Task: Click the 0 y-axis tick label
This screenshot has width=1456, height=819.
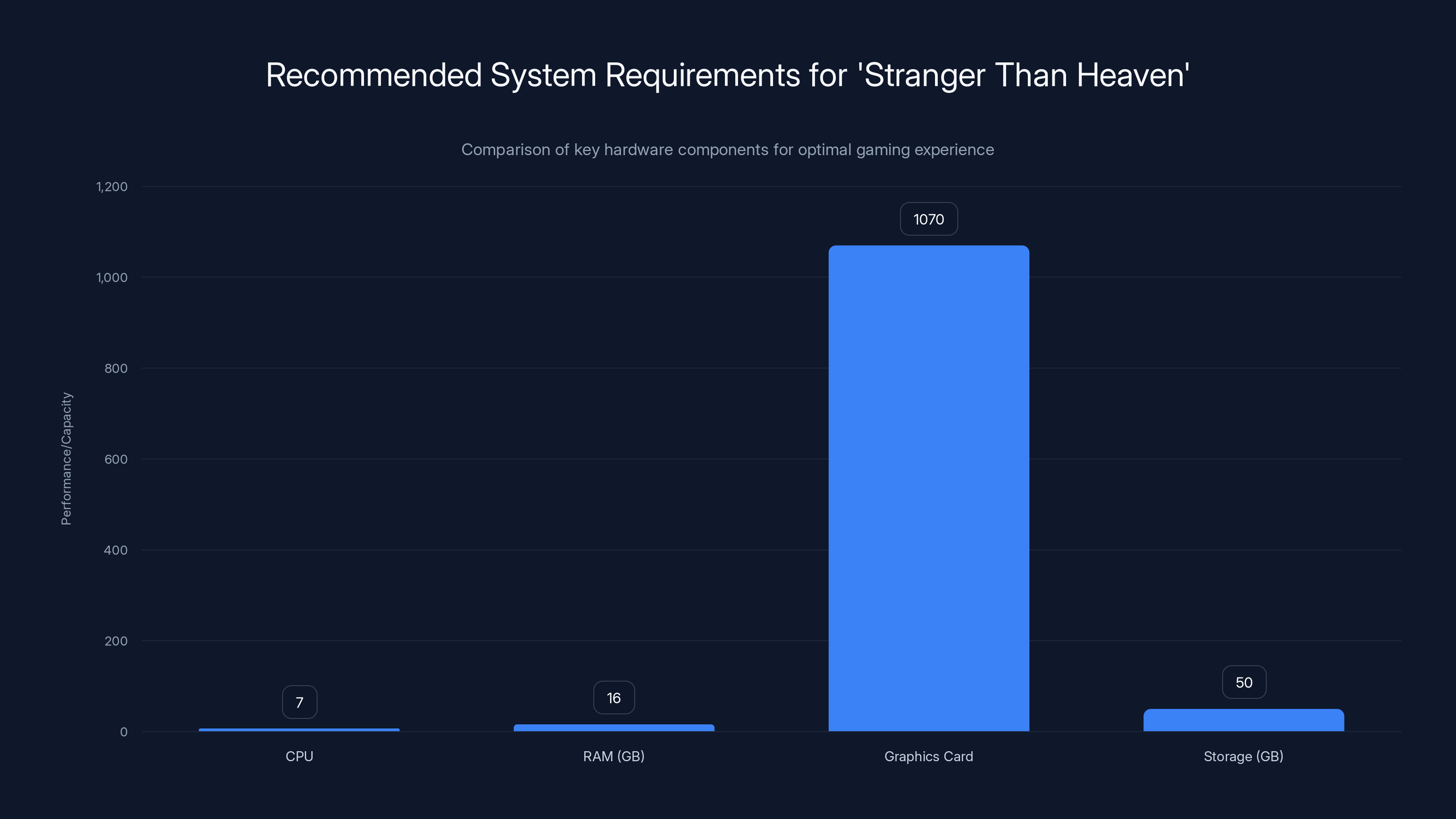Action: (124, 732)
